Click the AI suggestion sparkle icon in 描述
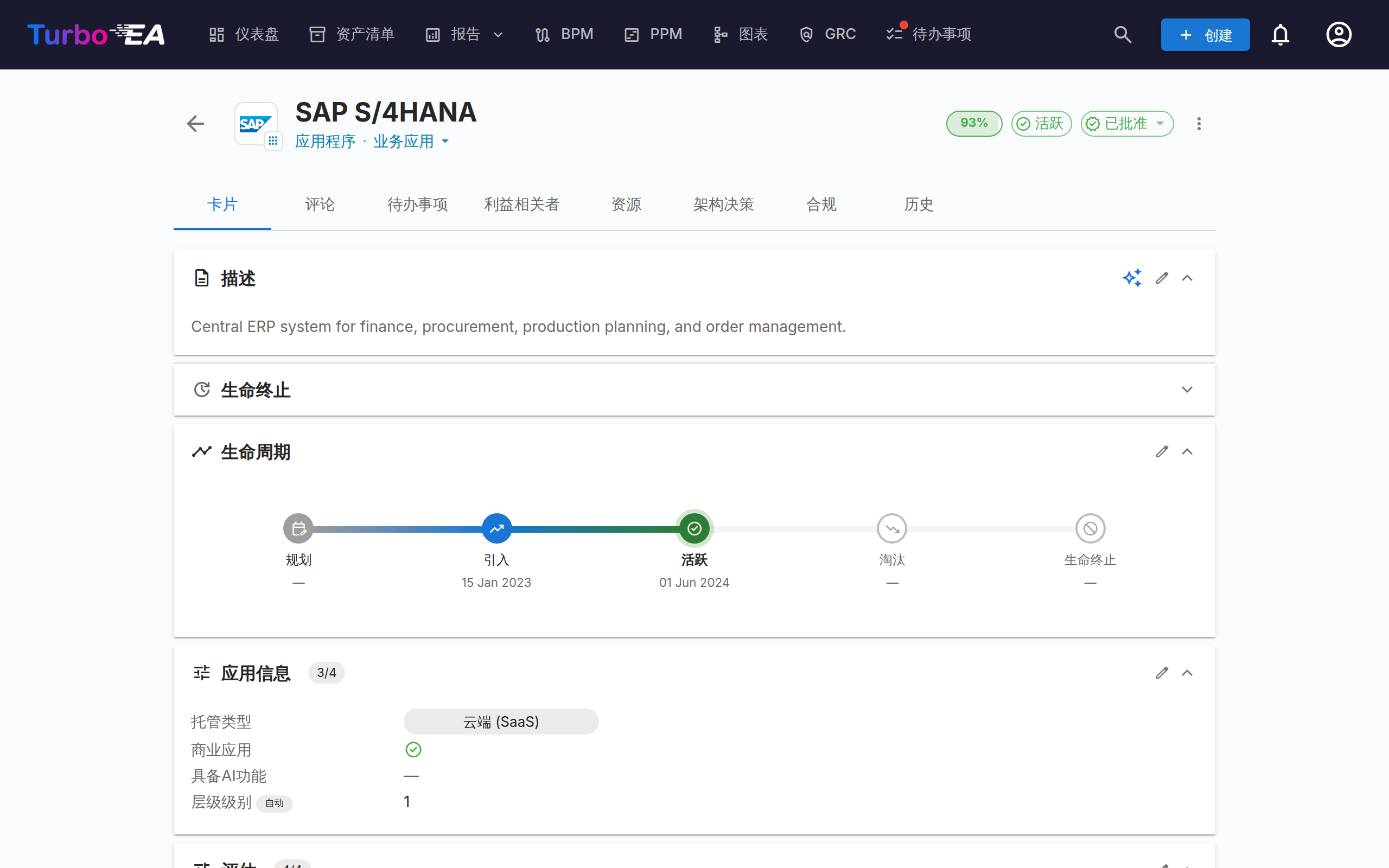This screenshot has width=1389, height=868. pyautogui.click(x=1132, y=278)
